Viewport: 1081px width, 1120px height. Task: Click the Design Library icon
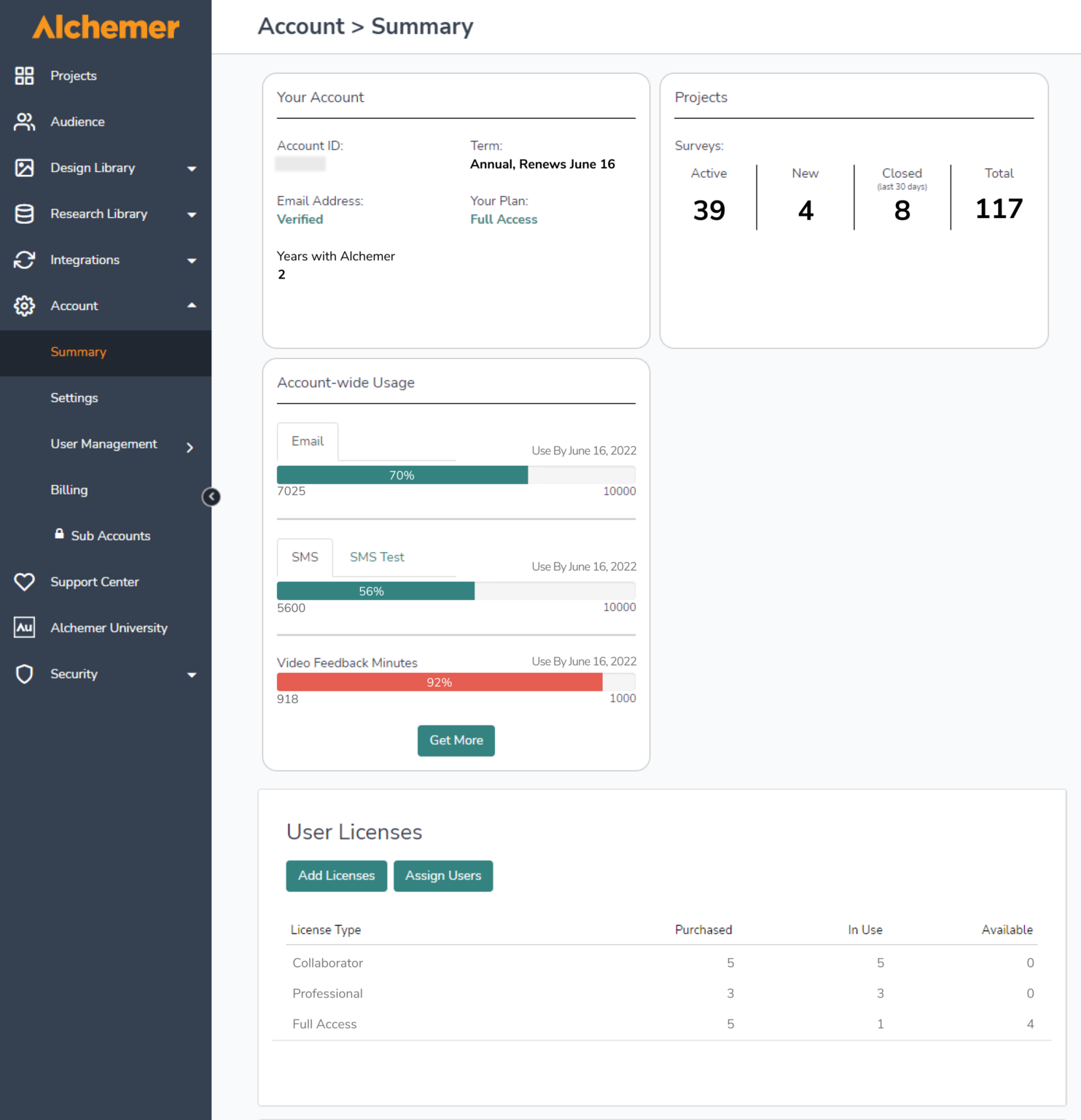[24, 168]
